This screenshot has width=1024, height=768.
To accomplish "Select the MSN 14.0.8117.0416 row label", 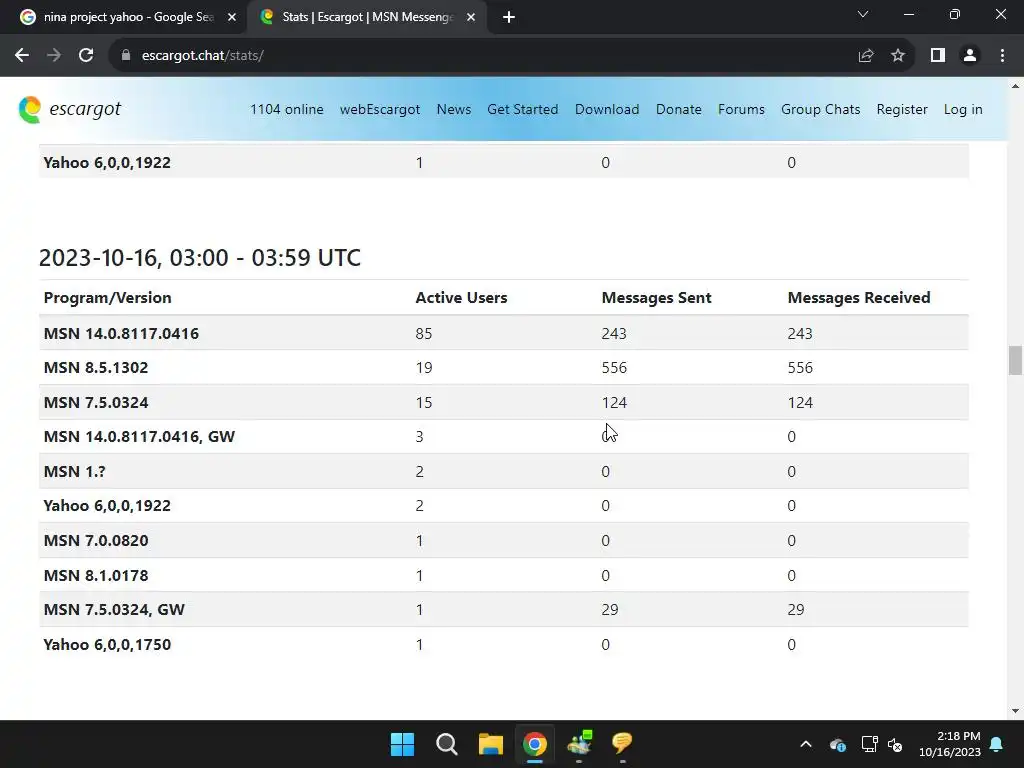I will click(x=121, y=334).
